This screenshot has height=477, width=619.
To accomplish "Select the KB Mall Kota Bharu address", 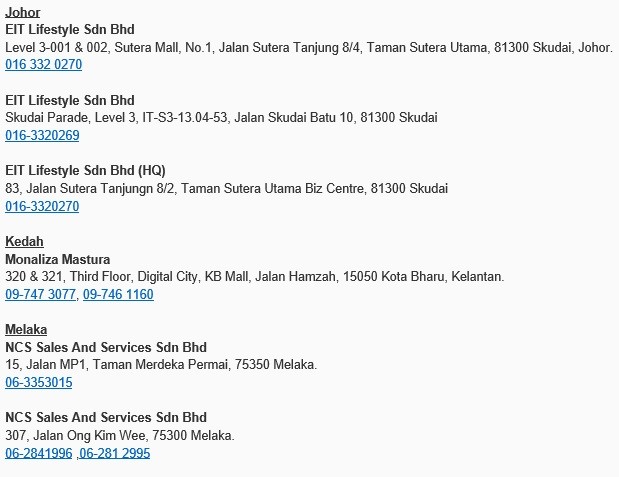I will pos(255,276).
